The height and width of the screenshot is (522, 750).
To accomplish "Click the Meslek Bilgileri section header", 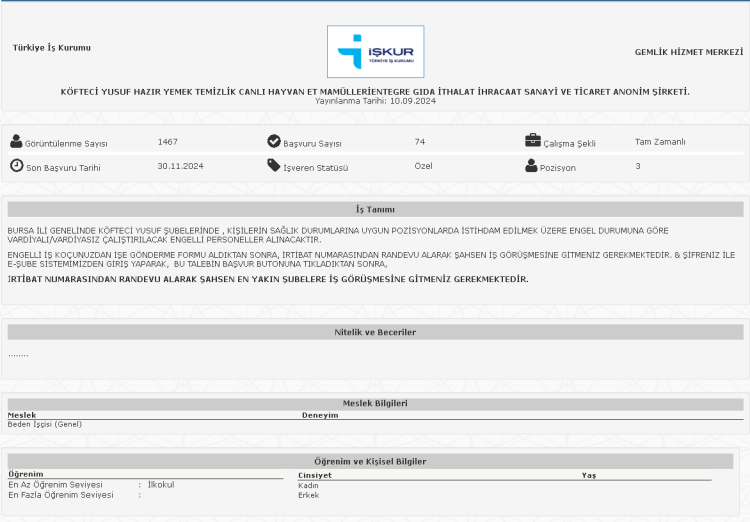I will point(375,403).
